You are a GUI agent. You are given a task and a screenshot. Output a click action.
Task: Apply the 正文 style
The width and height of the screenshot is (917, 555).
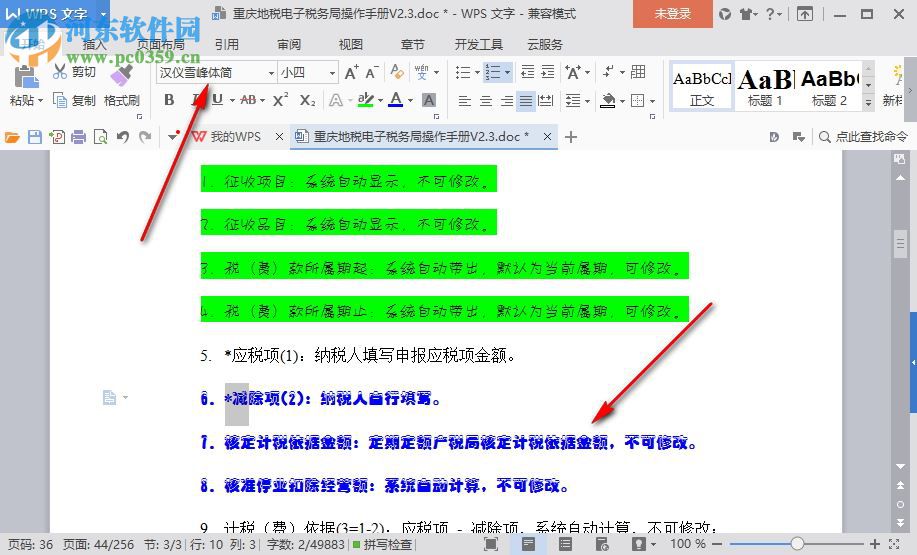pos(702,87)
